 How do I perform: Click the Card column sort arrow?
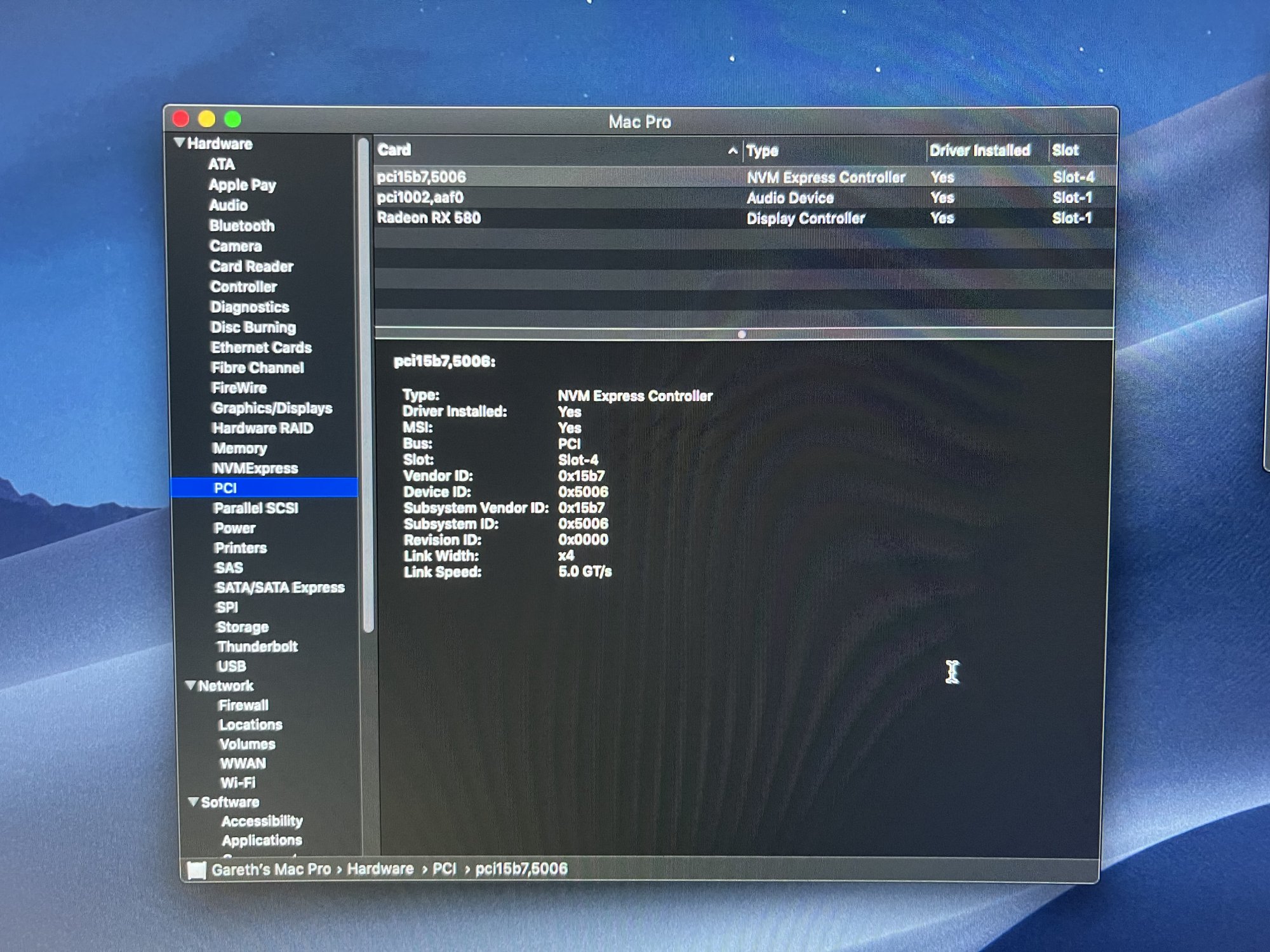tap(732, 150)
